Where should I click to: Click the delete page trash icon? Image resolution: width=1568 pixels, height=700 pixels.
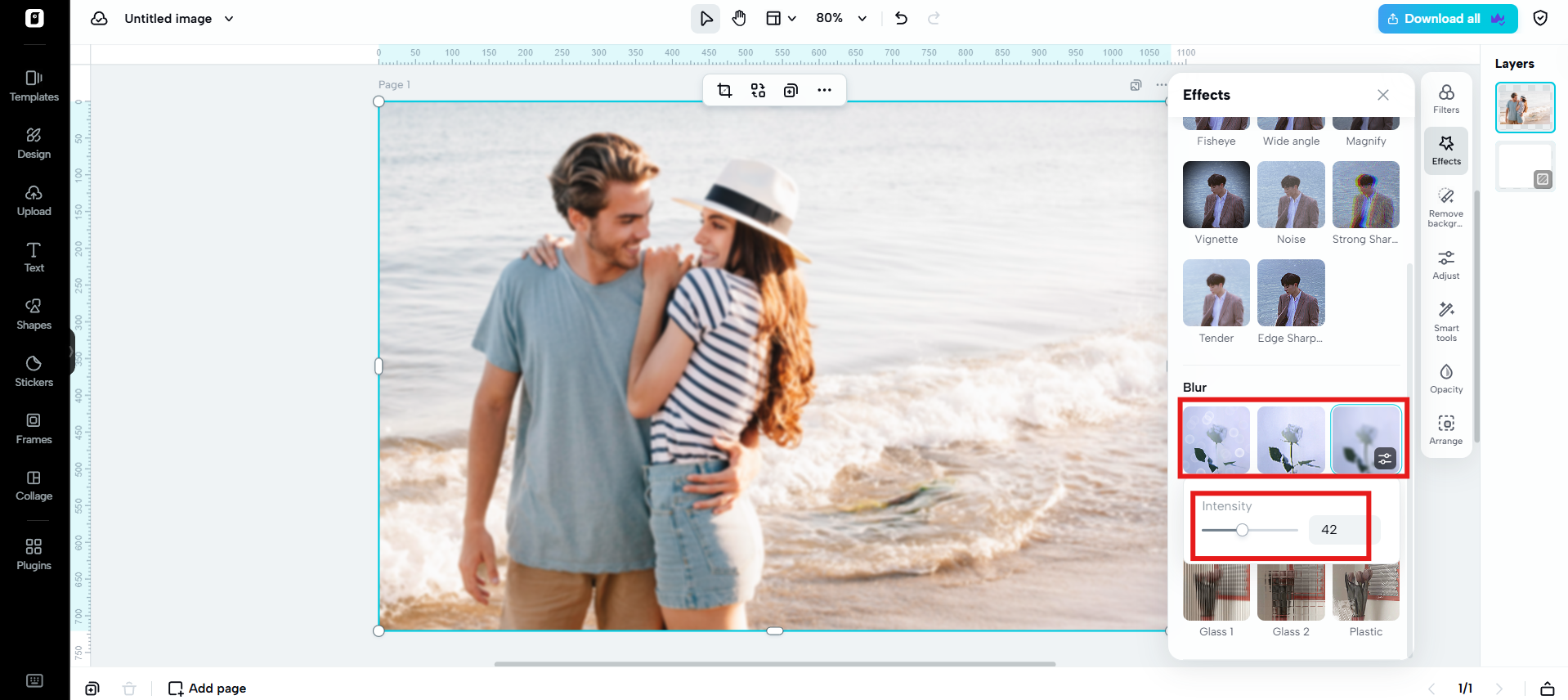[x=129, y=689]
